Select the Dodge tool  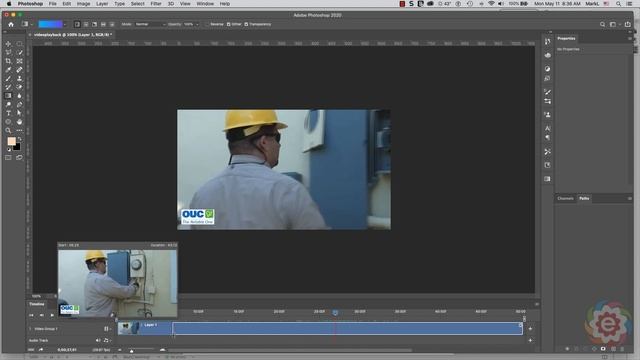click(8, 104)
